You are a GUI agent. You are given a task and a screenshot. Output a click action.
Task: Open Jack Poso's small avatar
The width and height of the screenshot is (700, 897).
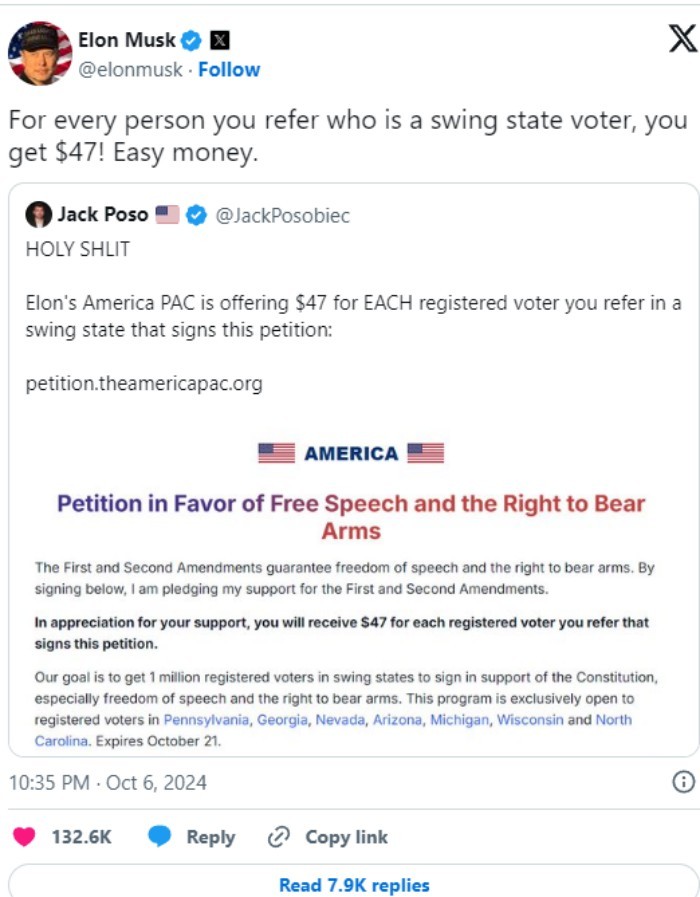pos(38,214)
